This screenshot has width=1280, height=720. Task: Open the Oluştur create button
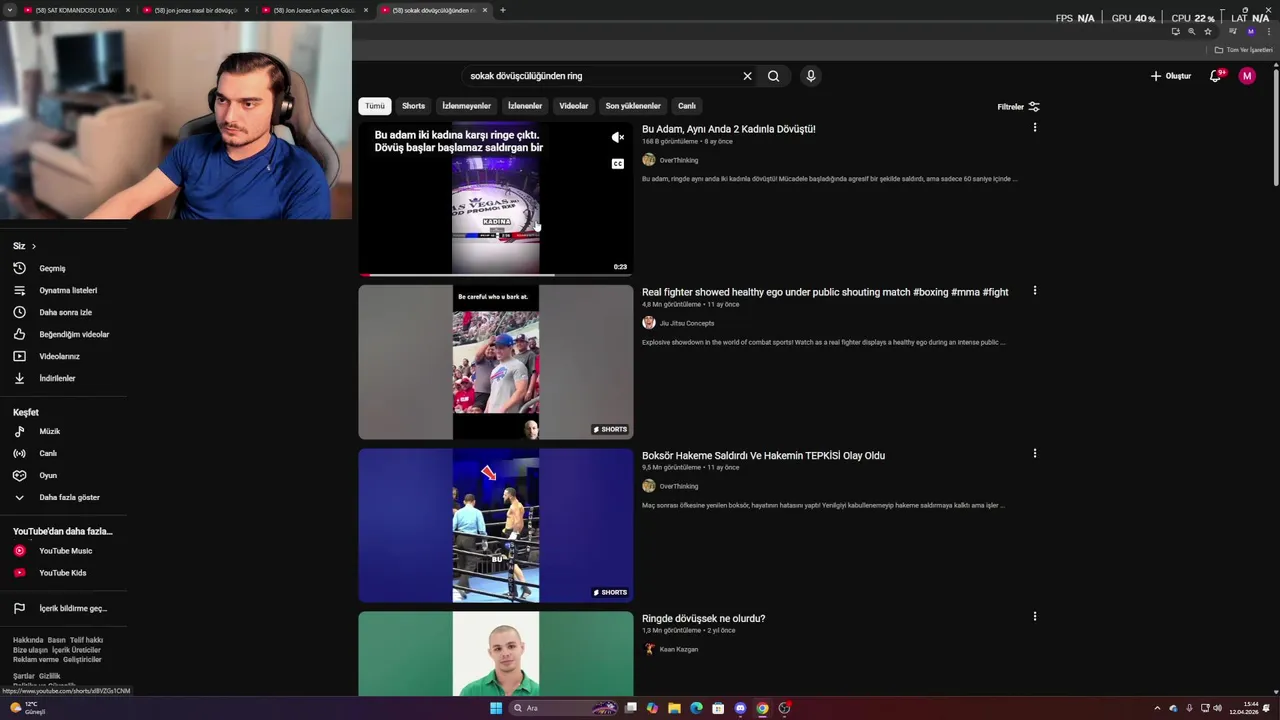point(1171,76)
